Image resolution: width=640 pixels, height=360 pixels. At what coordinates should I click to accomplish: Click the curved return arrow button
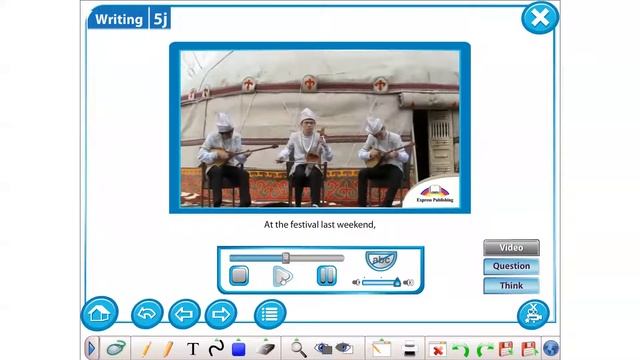pos(147,314)
